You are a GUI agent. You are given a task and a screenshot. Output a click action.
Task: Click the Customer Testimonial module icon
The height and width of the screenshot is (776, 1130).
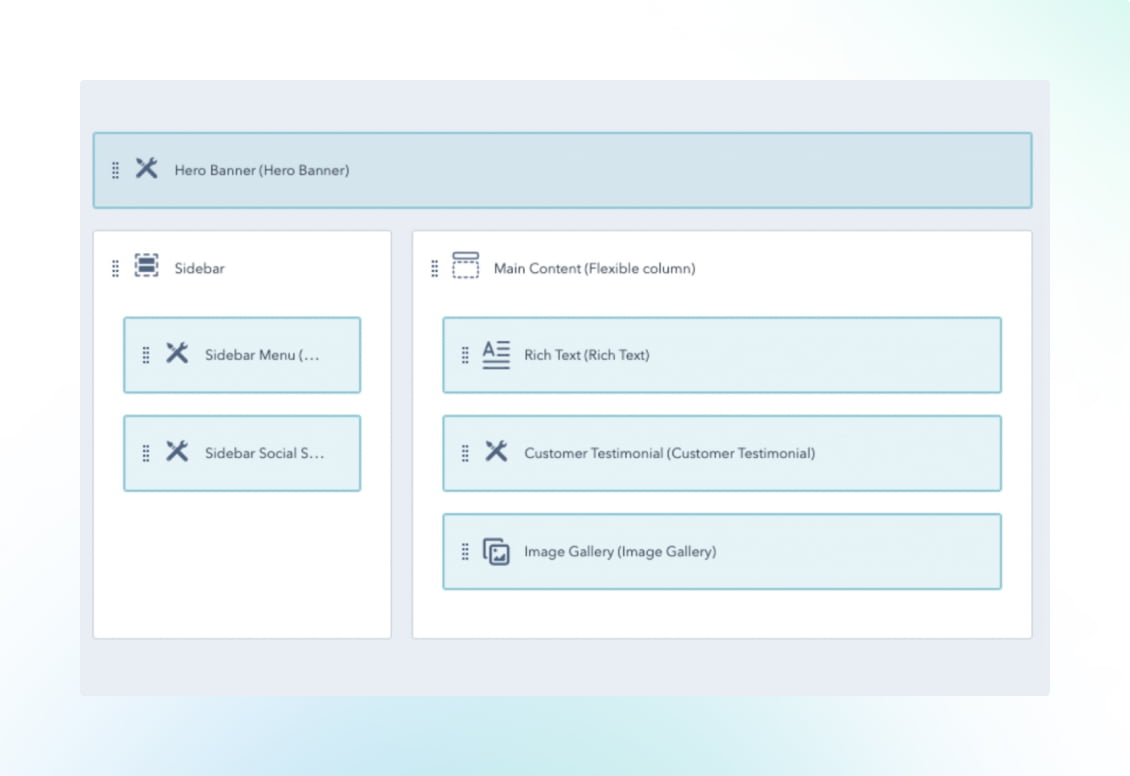pyautogui.click(x=494, y=453)
